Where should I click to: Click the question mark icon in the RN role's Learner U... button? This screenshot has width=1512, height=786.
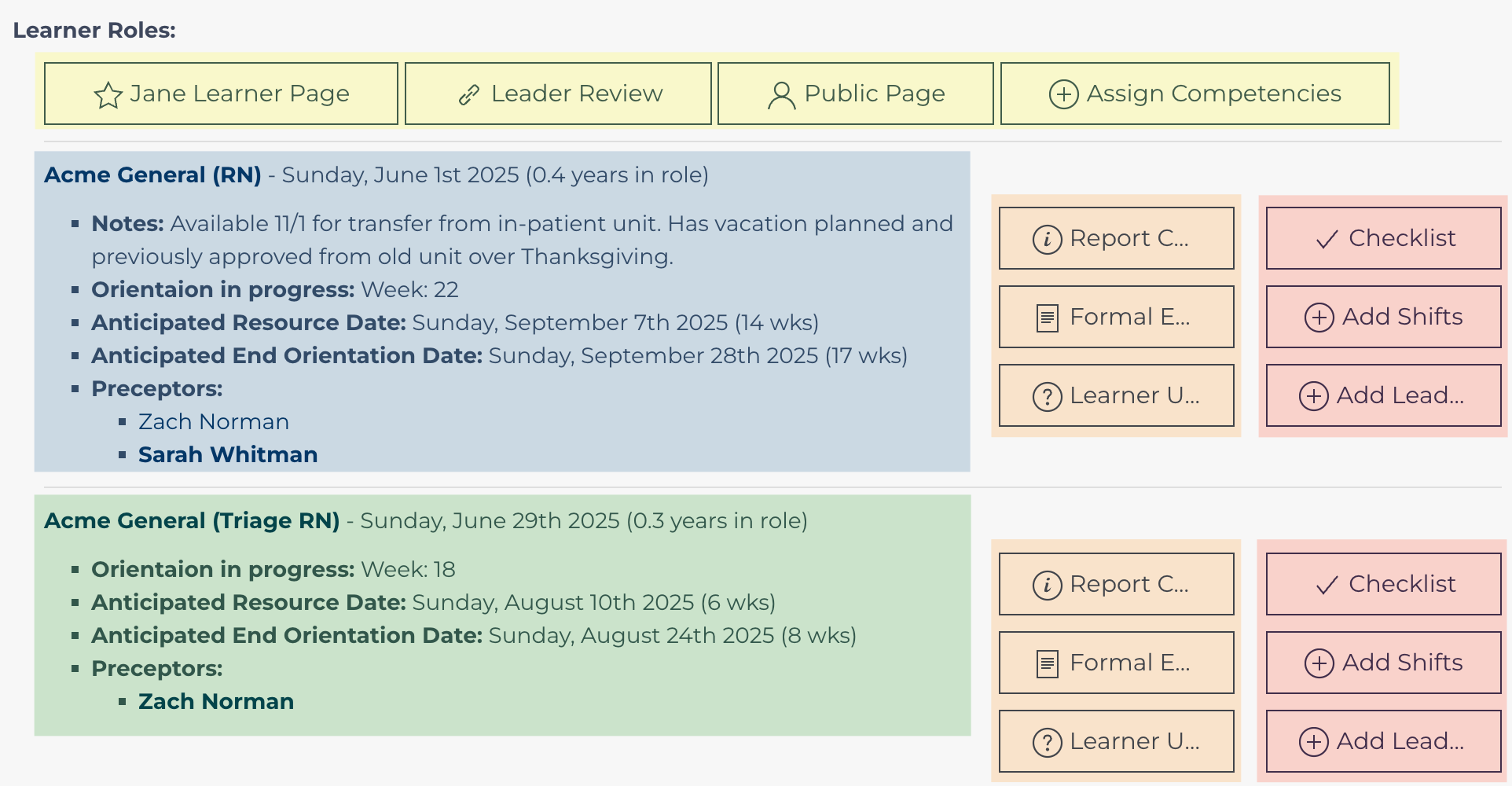(x=1047, y=396)
